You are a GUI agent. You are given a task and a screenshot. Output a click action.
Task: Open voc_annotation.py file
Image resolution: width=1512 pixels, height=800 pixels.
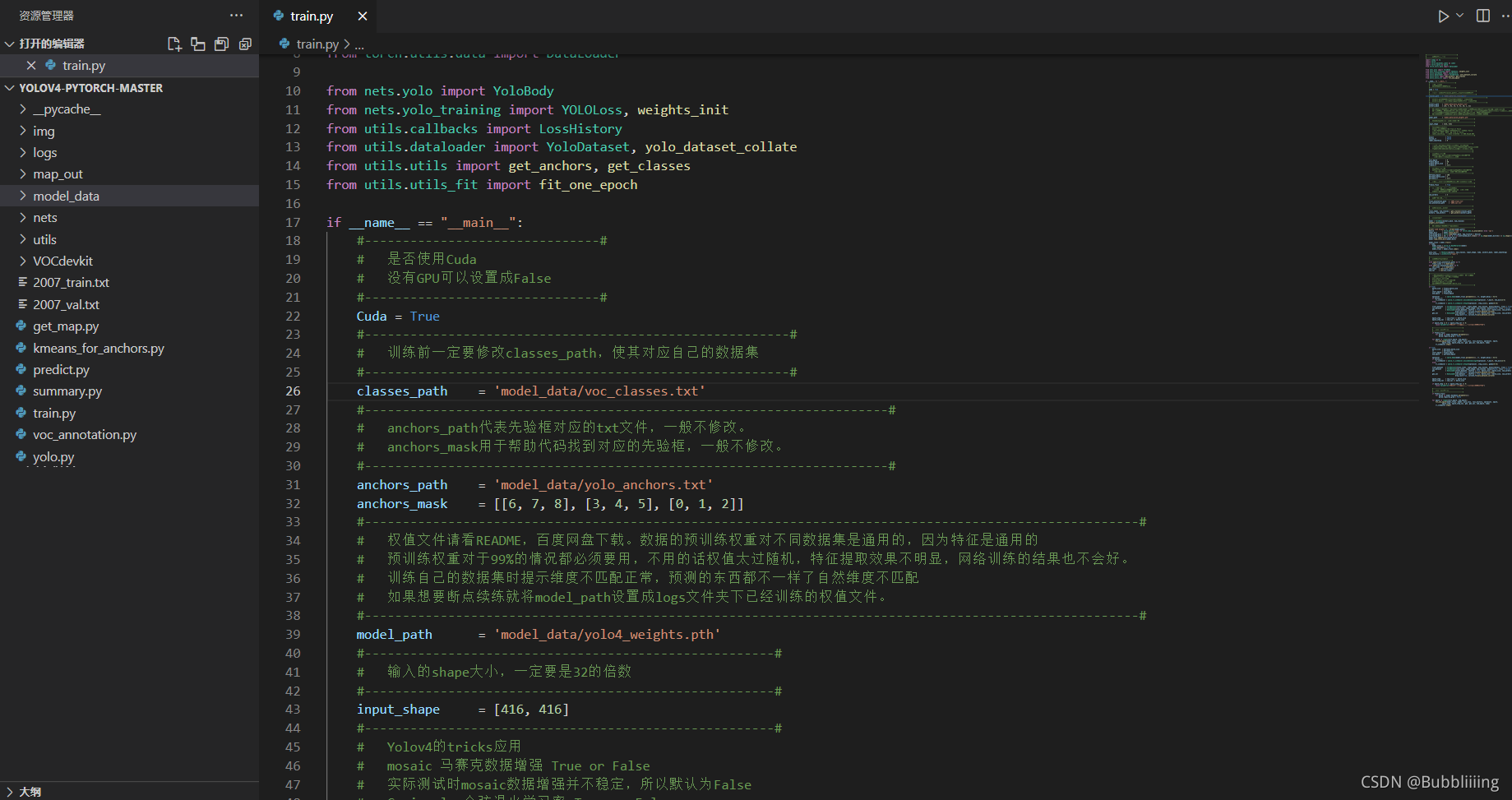(x=85, y=435)
